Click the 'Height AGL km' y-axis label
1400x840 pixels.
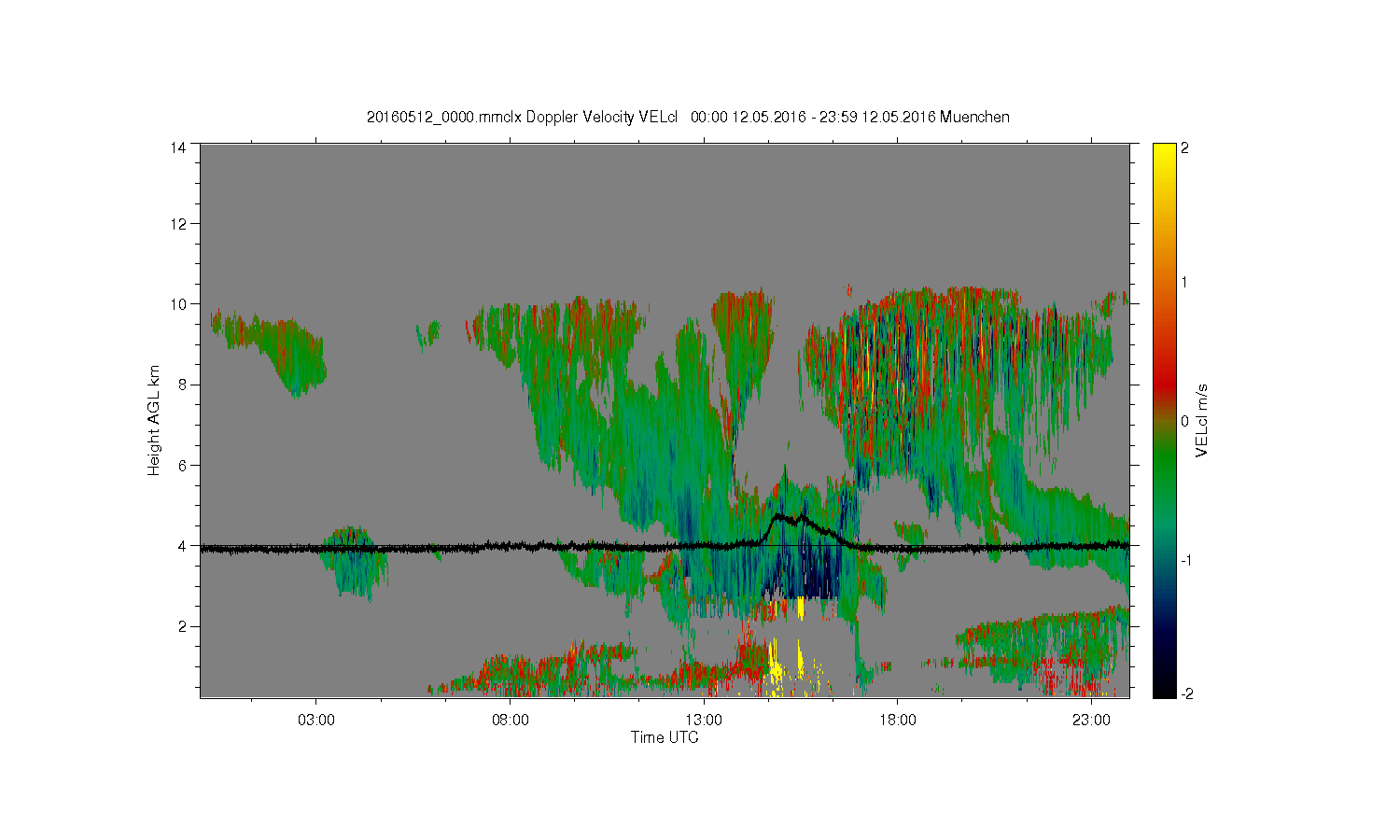[x=154, y=420]
